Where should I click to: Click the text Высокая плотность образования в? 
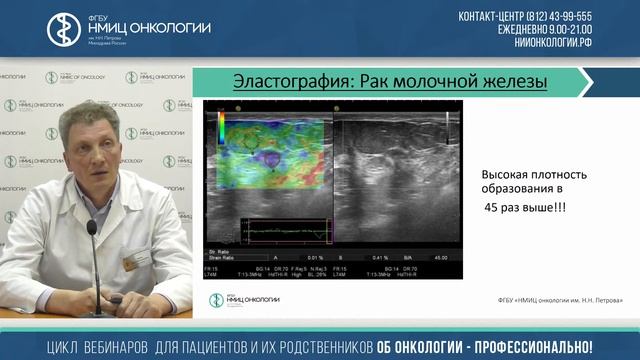[x=534, y=182]
